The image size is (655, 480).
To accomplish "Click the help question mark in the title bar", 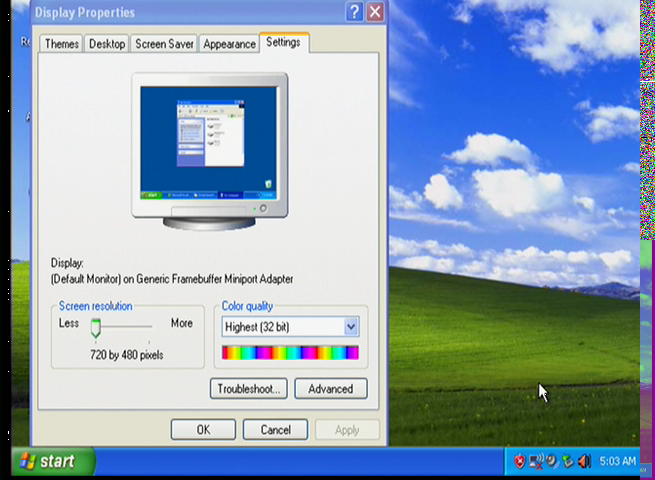I will pyautogui.click(x=354, y=12).
